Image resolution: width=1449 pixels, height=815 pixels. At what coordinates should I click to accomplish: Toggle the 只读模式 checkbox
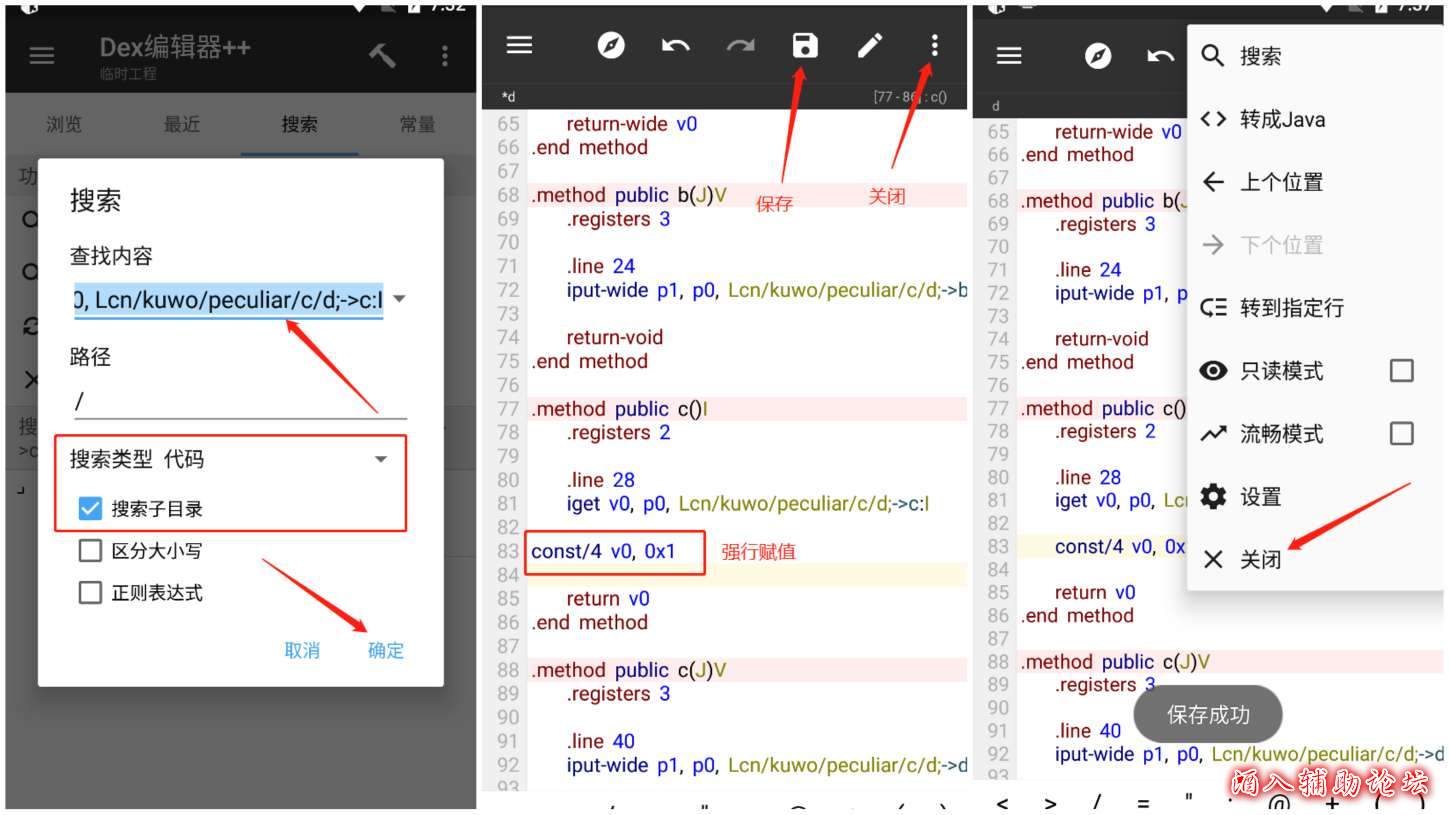pyautogui.click(x=1401, y=371)
